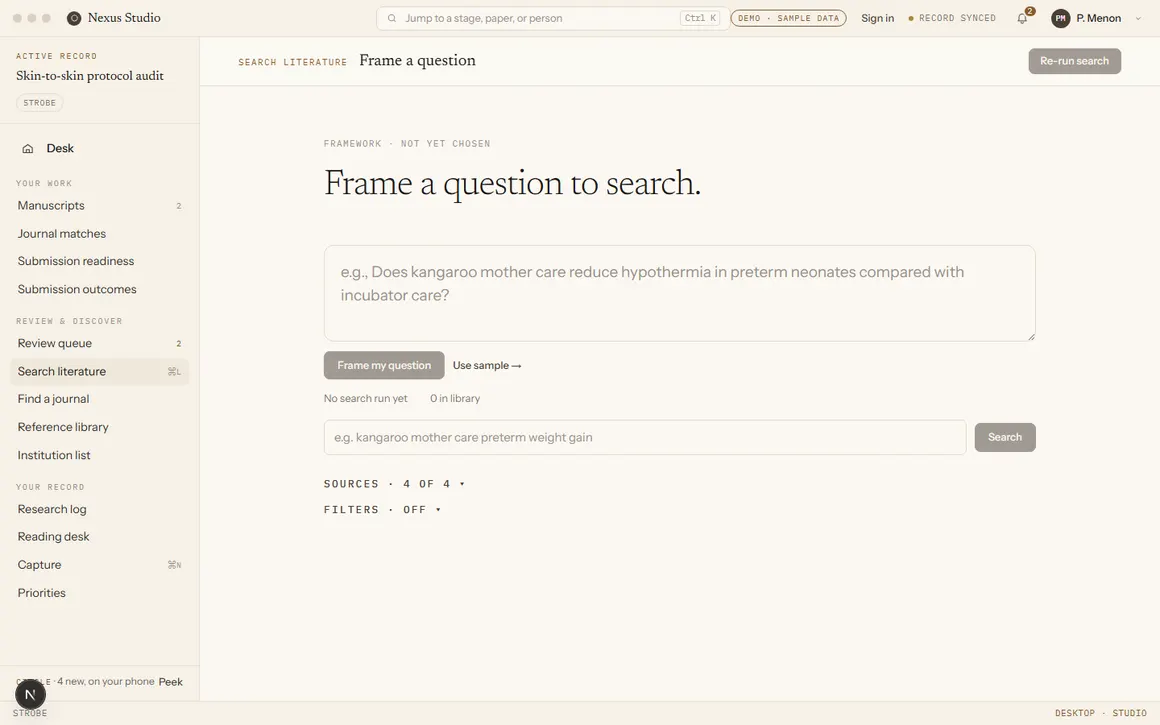Click the 0 in library text
1160x725 pixels.
[x=455, y=399]
